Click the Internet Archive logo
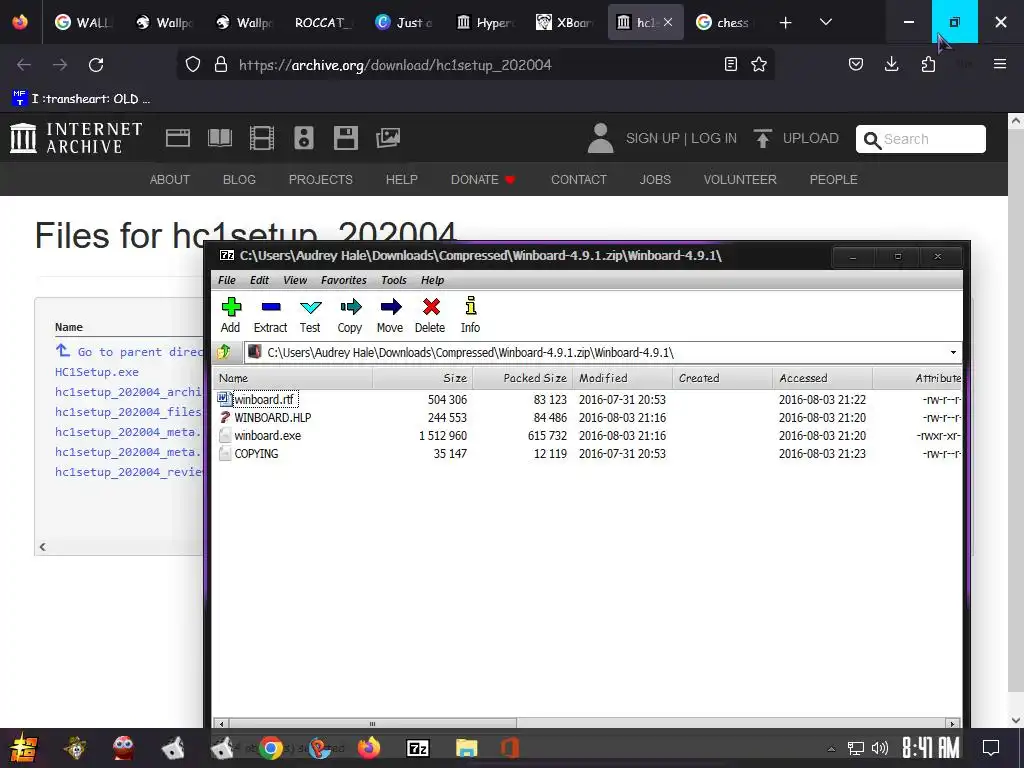This screenshot has height=768, width=1024. pyautogui.click(x=76, y=138)
